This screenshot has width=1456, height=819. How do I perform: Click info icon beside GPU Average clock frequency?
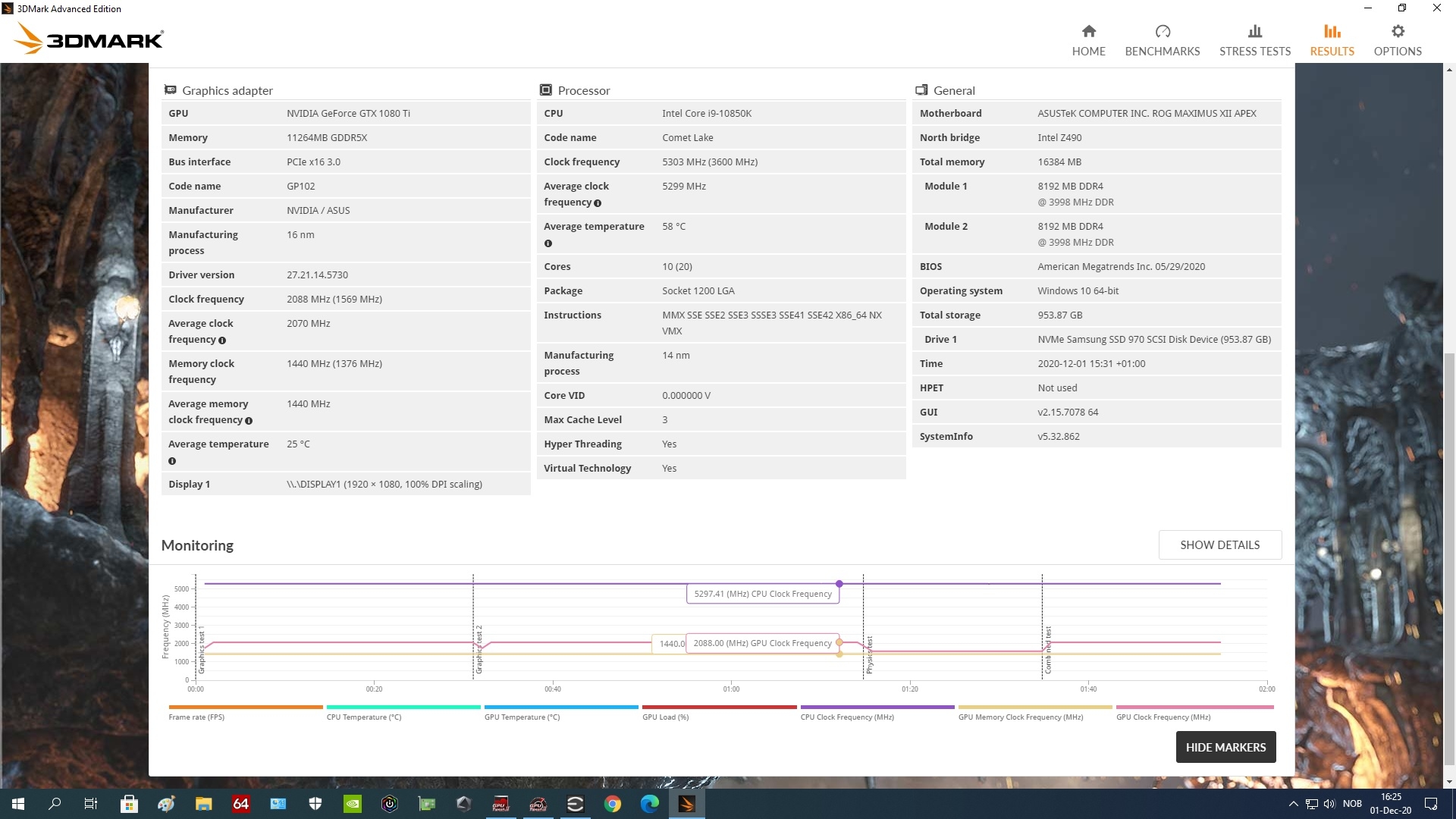(x=222, y=340)
